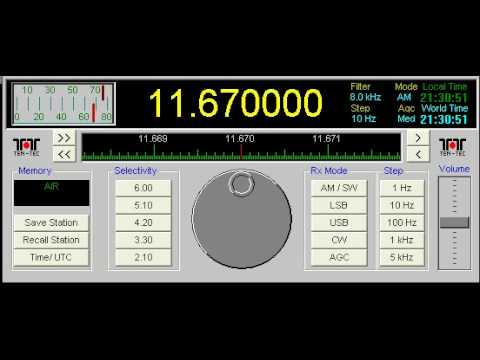Click the 8.0 kHz filter value
The image size is (480, 360).
pyautogui.click(x=365, y=97)
